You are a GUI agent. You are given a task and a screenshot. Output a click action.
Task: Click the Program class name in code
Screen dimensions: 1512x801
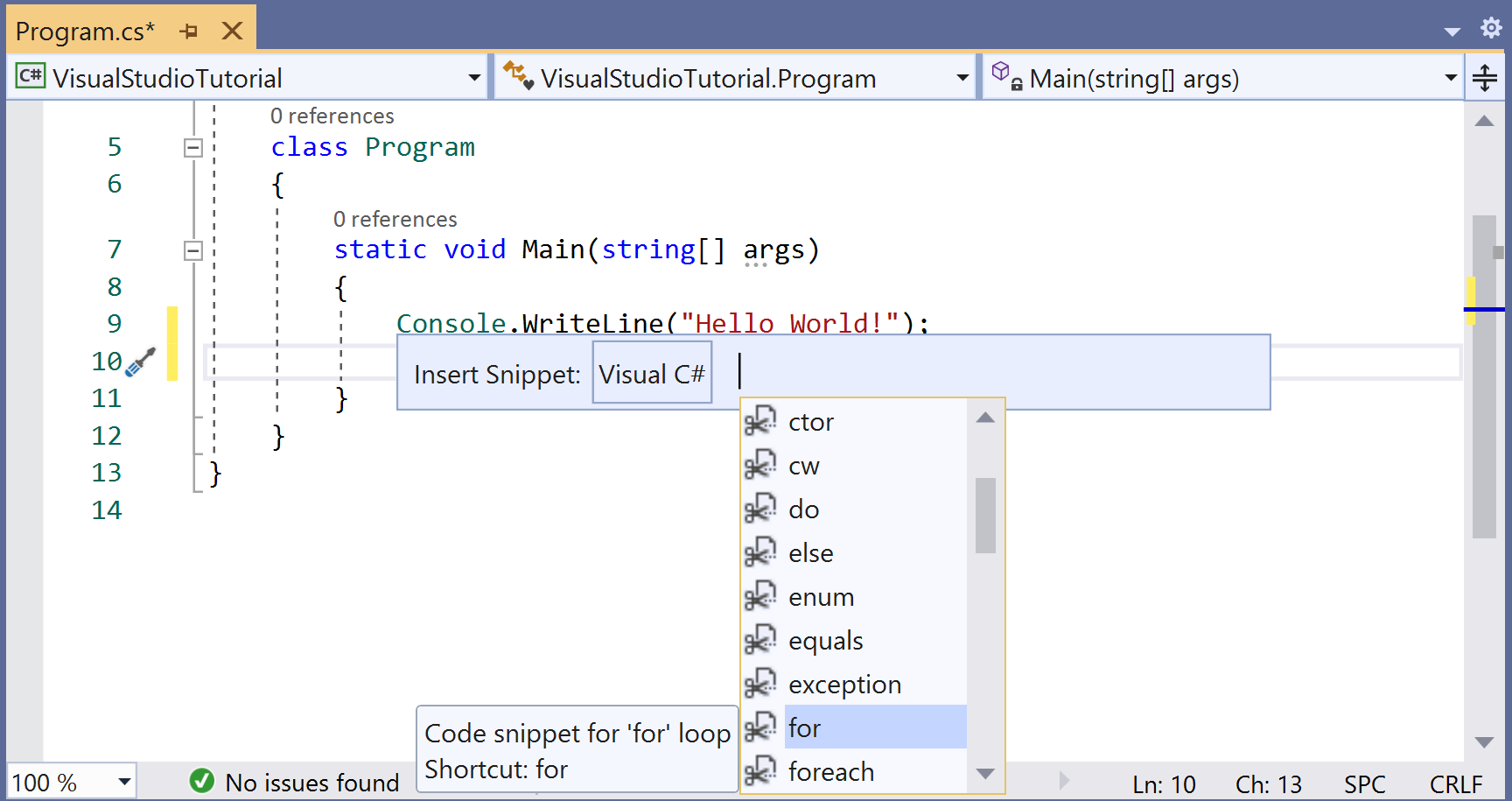coord(420,147)
